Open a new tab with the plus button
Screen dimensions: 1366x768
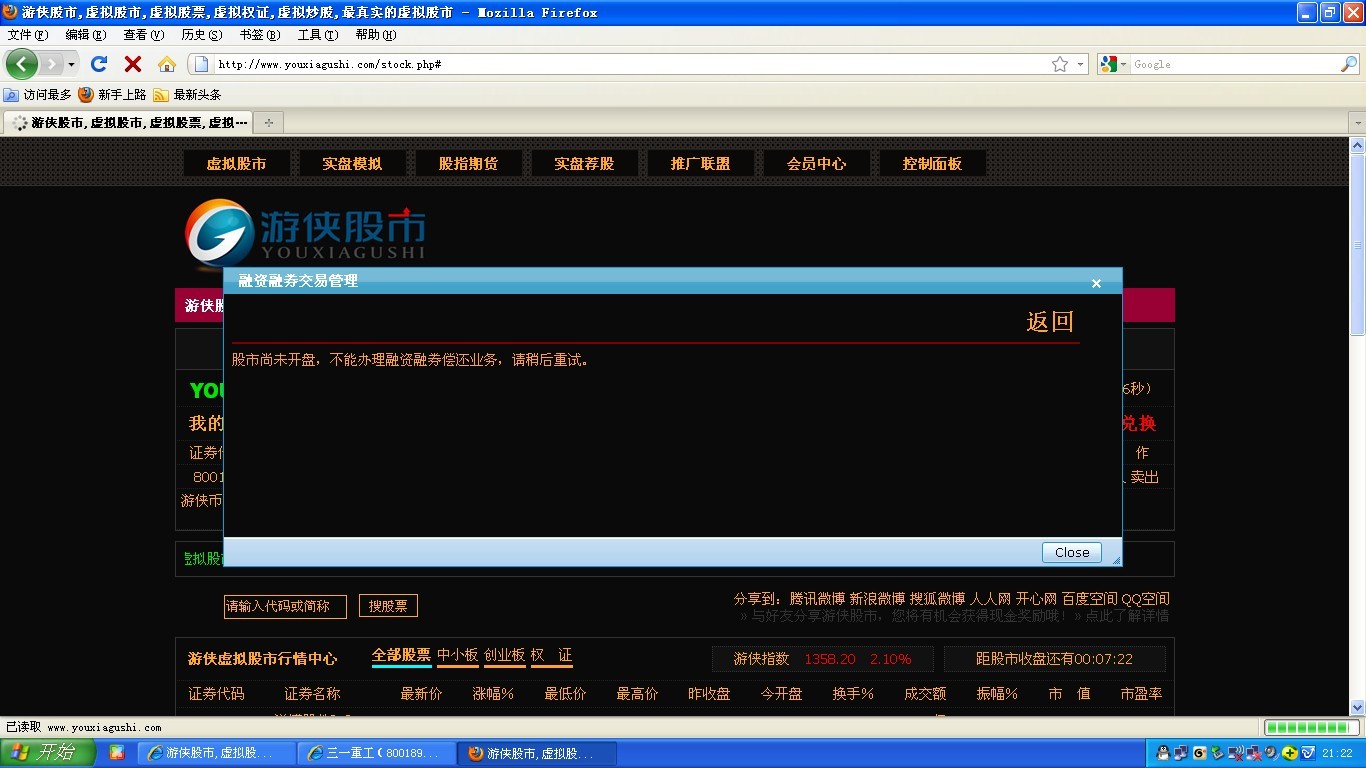[x=268, y=122]
